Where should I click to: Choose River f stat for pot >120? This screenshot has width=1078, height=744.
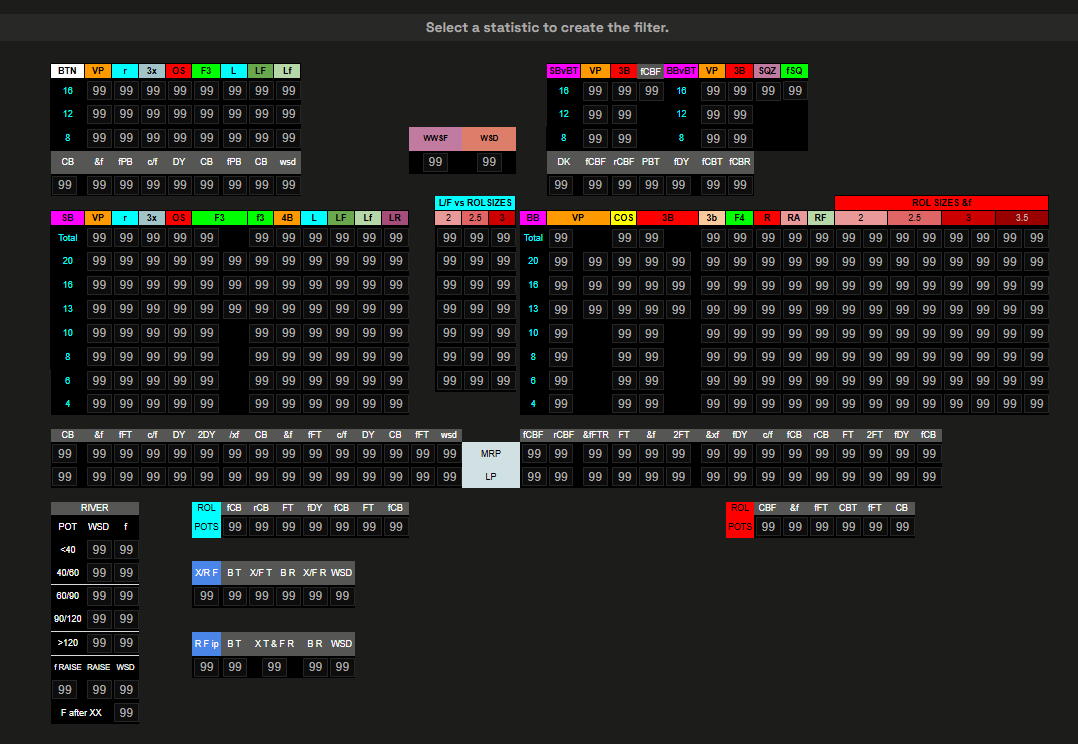[x=126, y=643]
